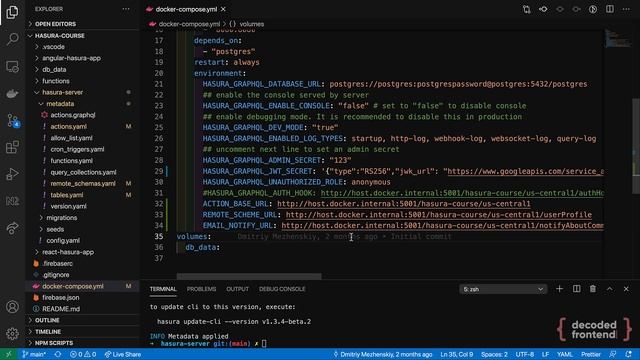Split the terminal panel
This screenshot has width=640, height=360.
[576, 289]
